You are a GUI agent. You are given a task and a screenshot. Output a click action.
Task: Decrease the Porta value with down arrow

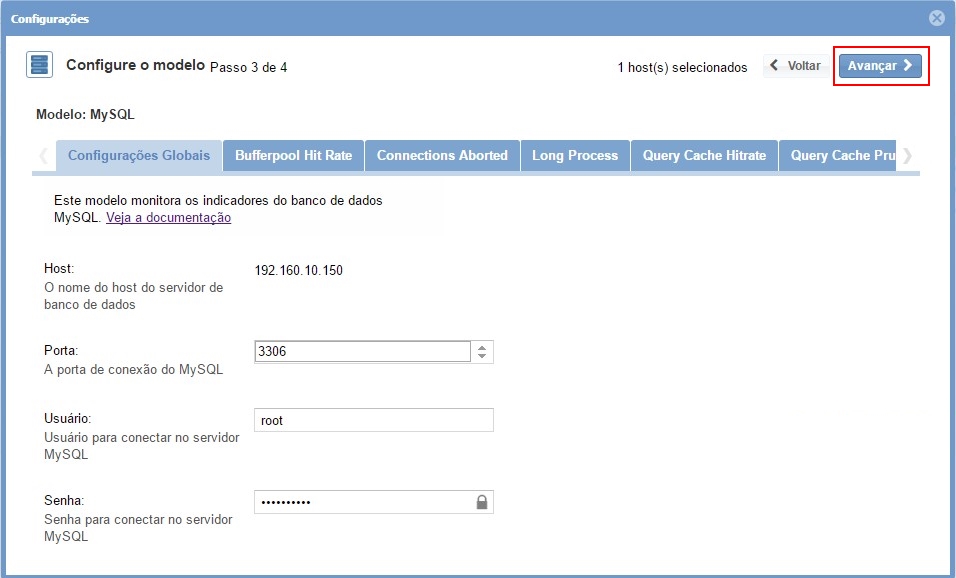pos(482,357)
